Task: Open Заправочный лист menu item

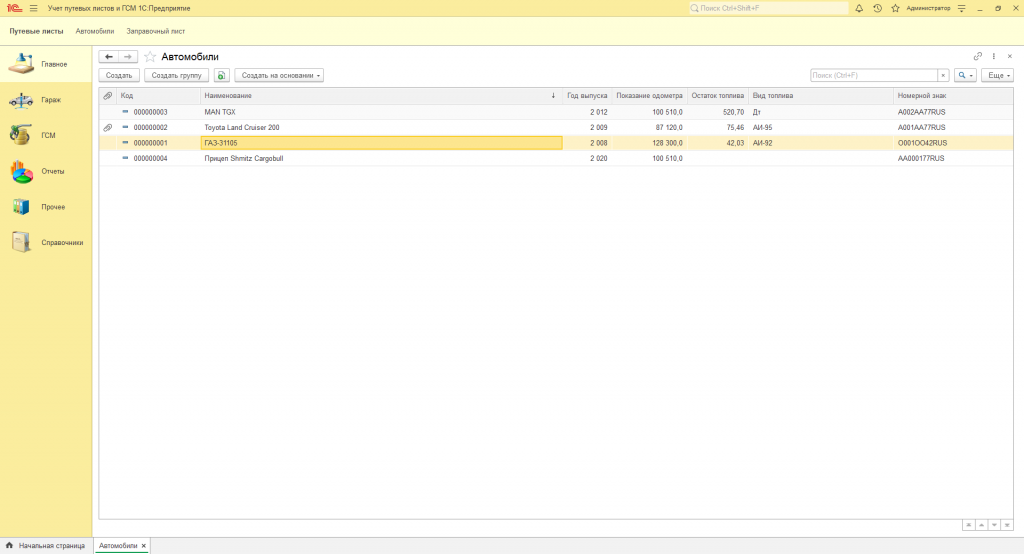Action: 155,31
